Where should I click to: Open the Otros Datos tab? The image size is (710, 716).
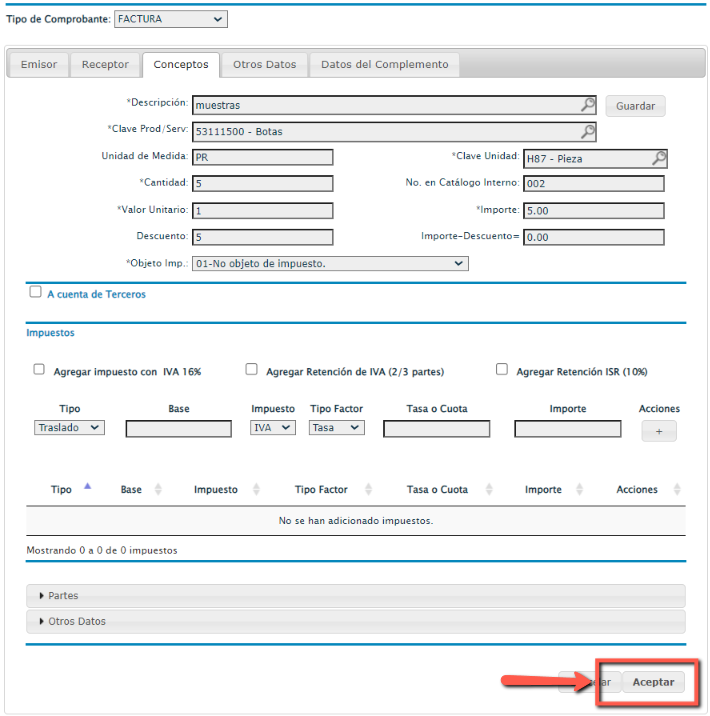[x=264, y=64]
